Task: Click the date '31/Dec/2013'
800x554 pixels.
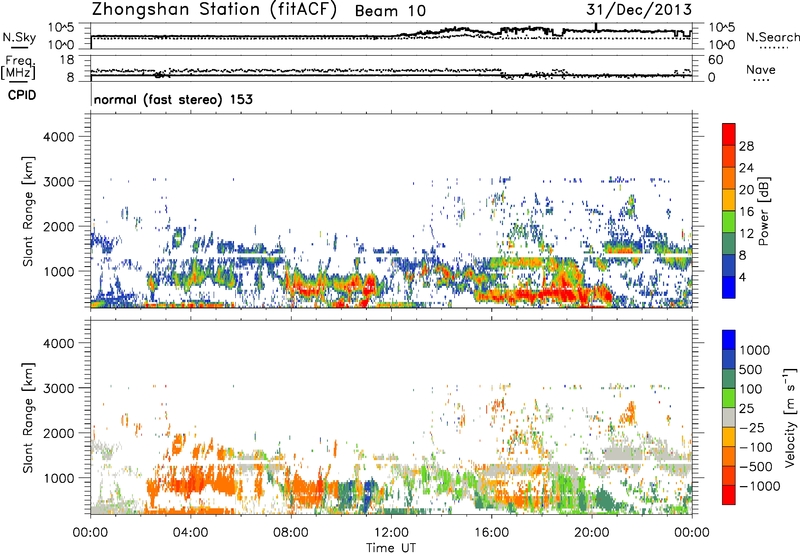Action: coord(639,10)
